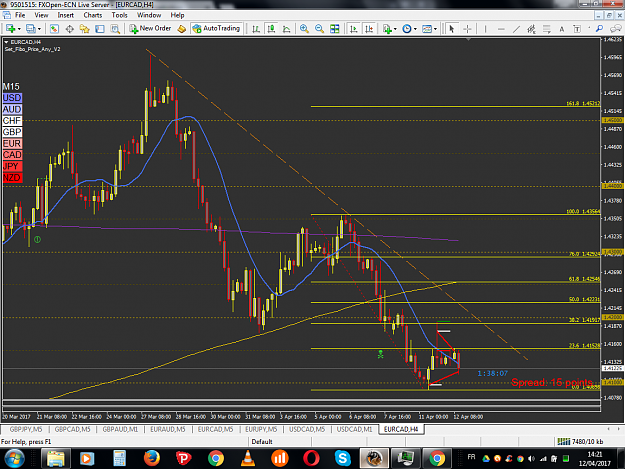Select the Trendline drawing tool
This screenshot has height=469, width=625.
[516, 29]
